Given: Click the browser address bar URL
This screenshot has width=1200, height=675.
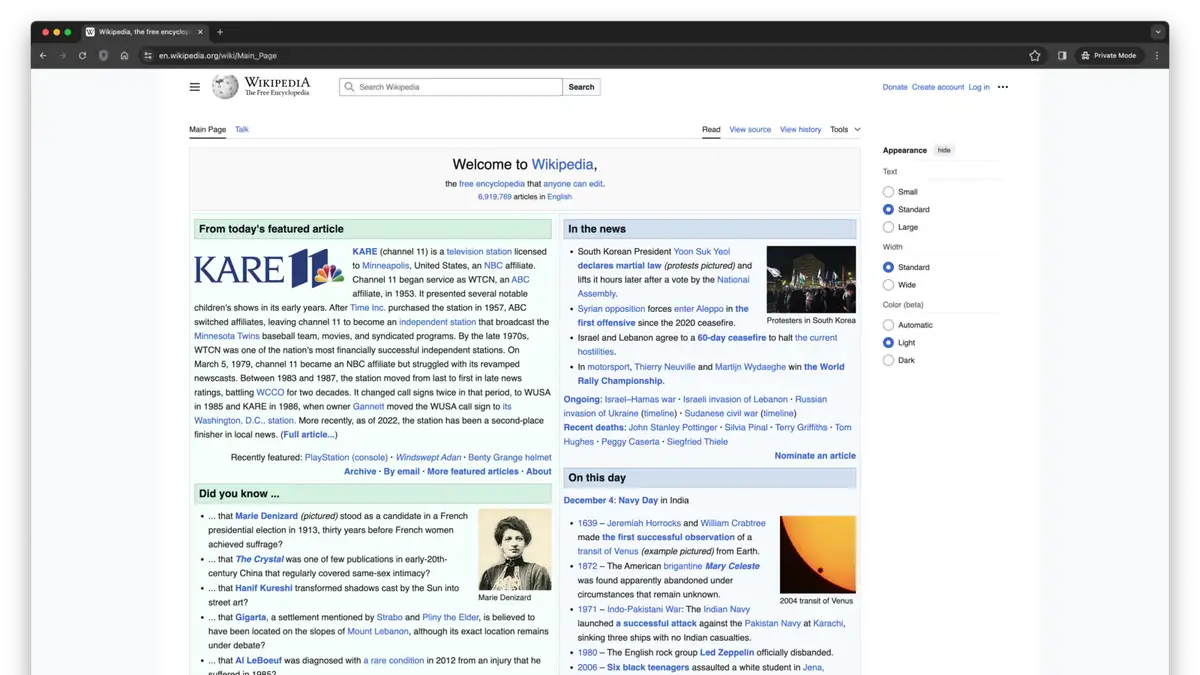Looking at the screenshot, I should pyautogui.click(x=218, y=56).
